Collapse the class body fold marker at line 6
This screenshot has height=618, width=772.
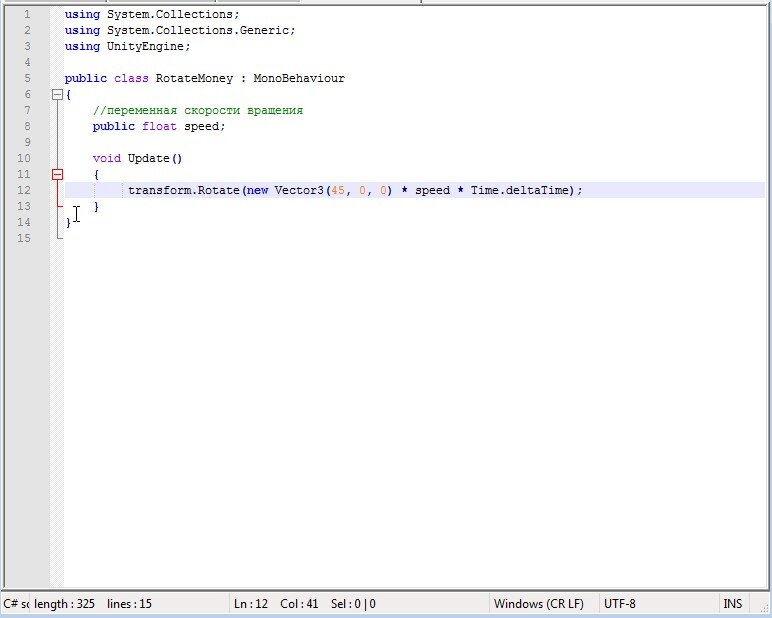(58, 95)
